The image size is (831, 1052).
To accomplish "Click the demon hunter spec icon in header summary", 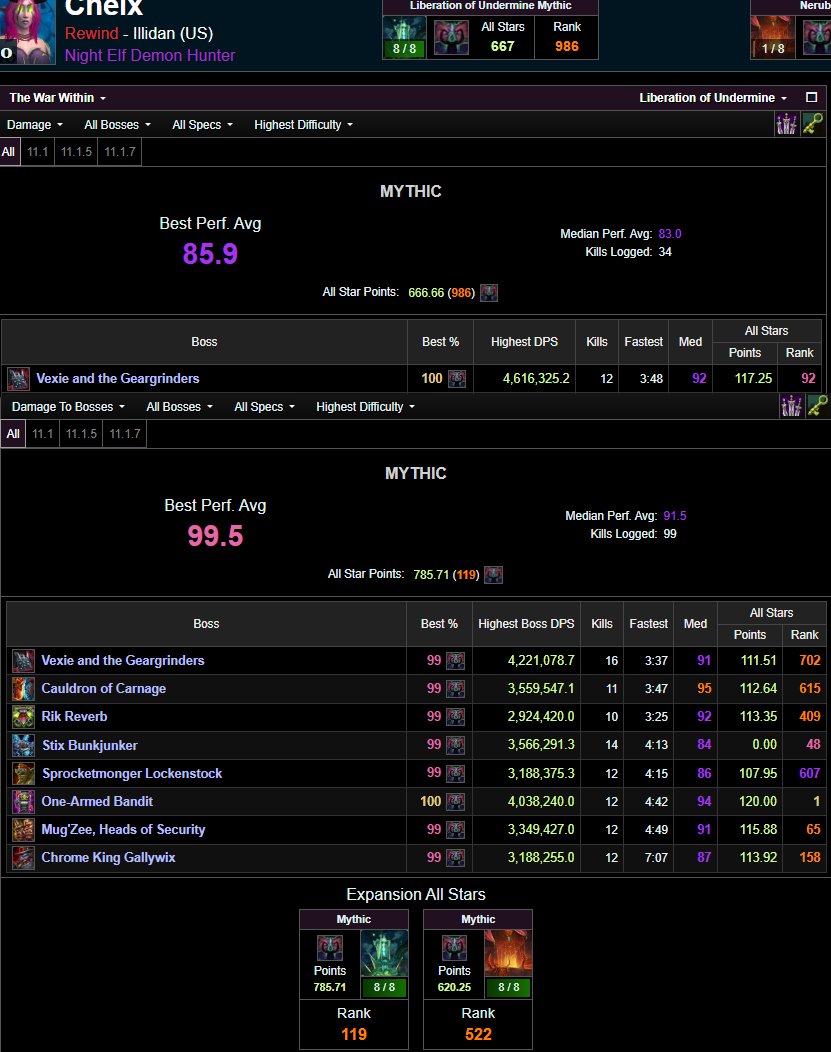I will (x=451, y=38).
